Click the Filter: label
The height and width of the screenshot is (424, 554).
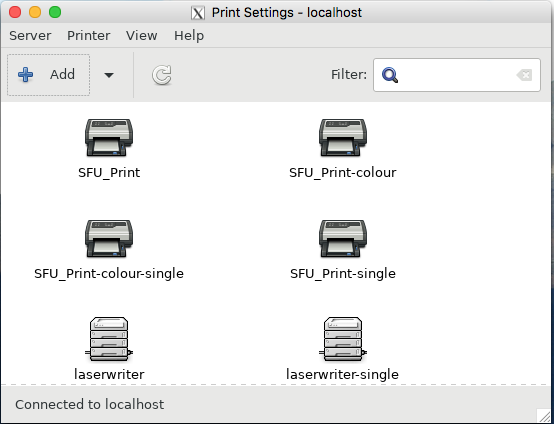(x=349, y=75)
